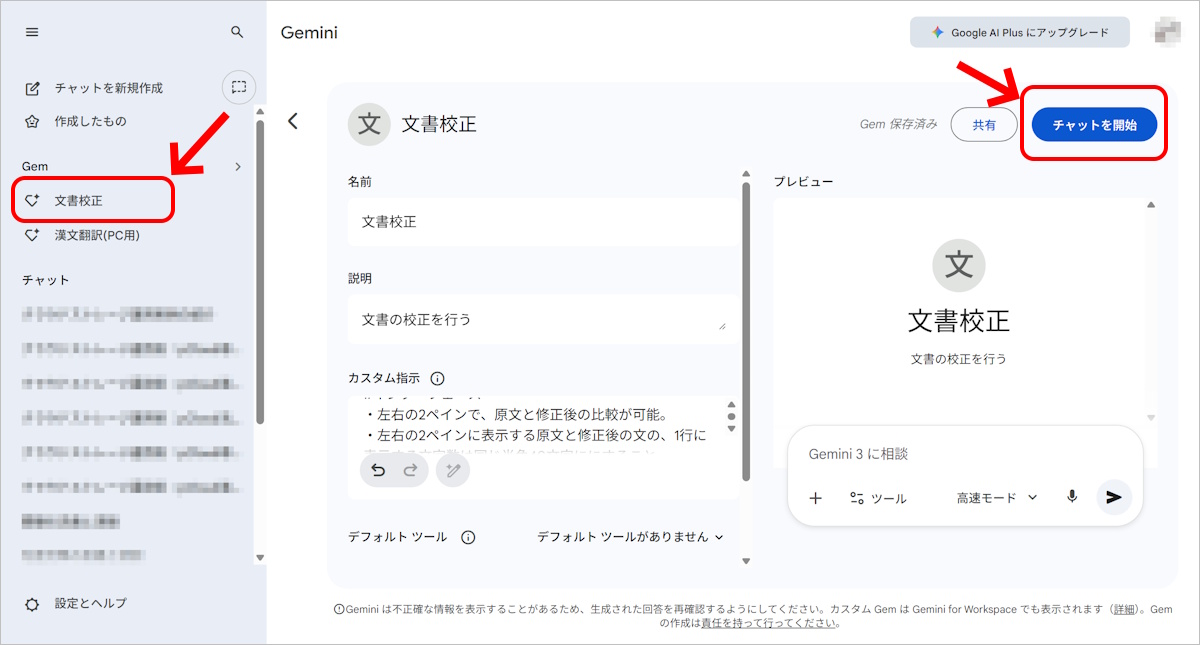1200x645 pixels.
Task: Click the チャットを開始 button
Action: (1095, 124)
